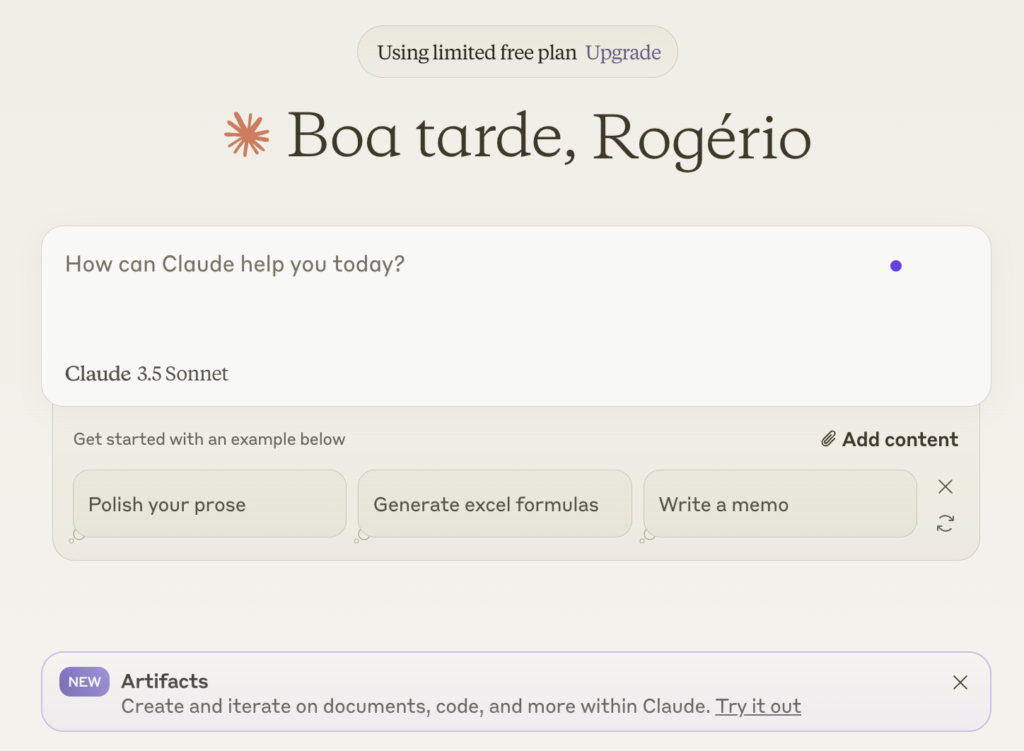Close the Artifacts announcement banner
Screen dimensions: 1024x751
960,682
